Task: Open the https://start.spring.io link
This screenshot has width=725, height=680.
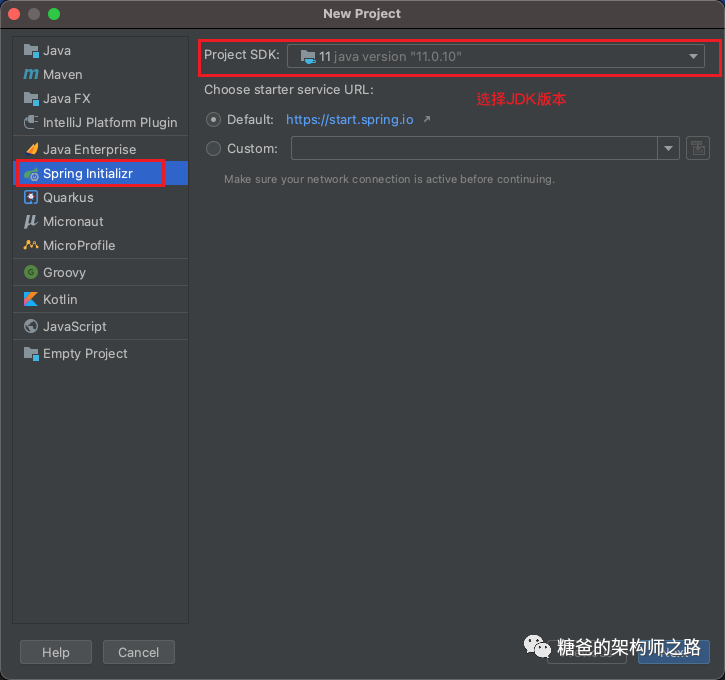Action: (350, 120)
